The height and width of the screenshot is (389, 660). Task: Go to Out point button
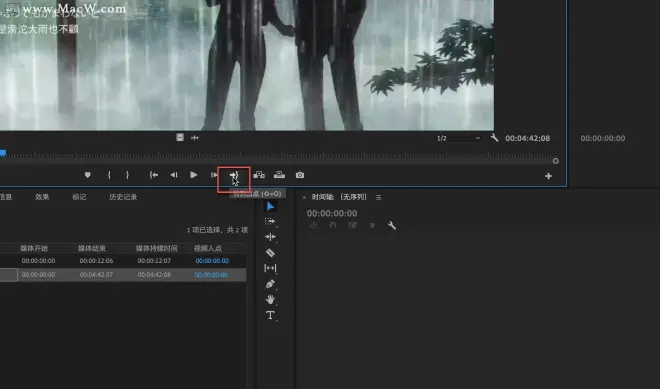(x=234, y=175)
